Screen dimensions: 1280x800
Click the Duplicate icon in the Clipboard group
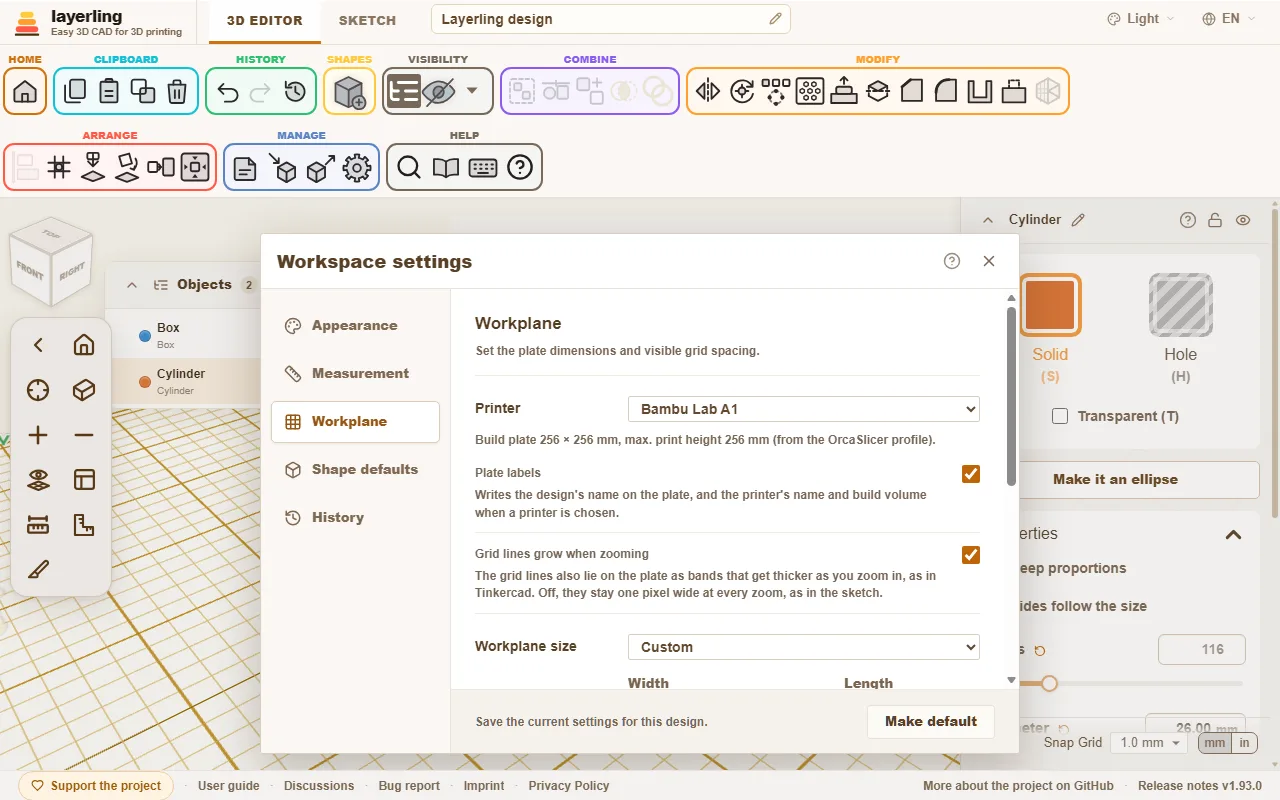(x=143, y=92)
